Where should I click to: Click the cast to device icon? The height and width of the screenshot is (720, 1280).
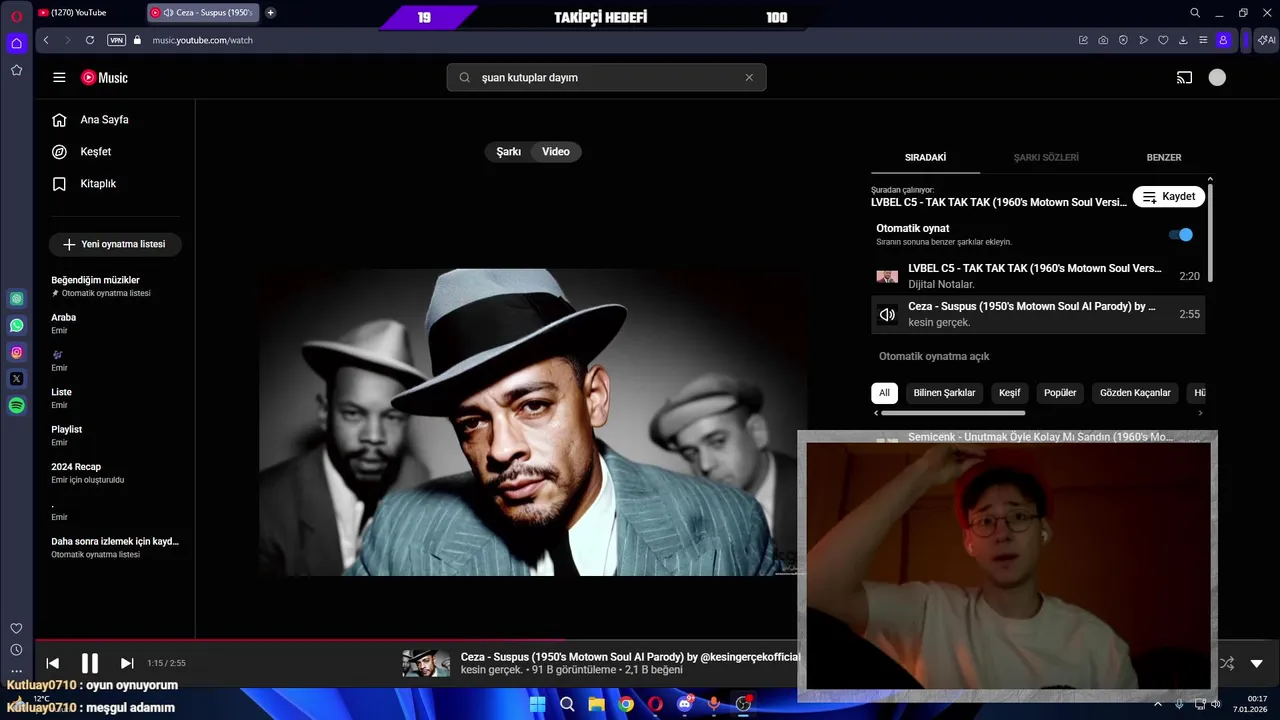coord(1184,77)
